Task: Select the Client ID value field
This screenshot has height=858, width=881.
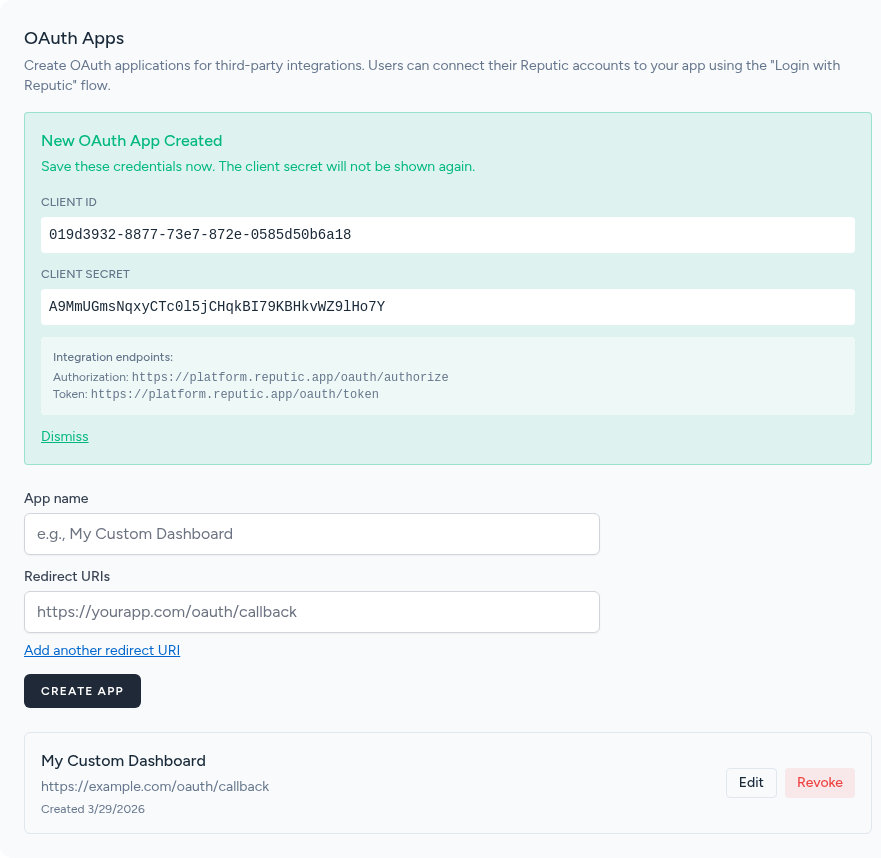Action: click(448, 234)
